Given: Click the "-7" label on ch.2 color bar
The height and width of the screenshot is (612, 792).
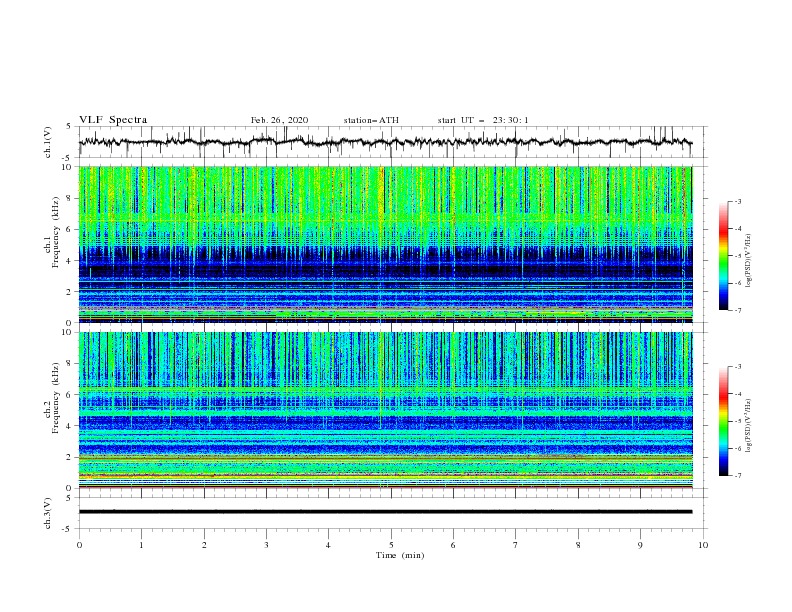Looking at the screenshot, I should [737, 476].
